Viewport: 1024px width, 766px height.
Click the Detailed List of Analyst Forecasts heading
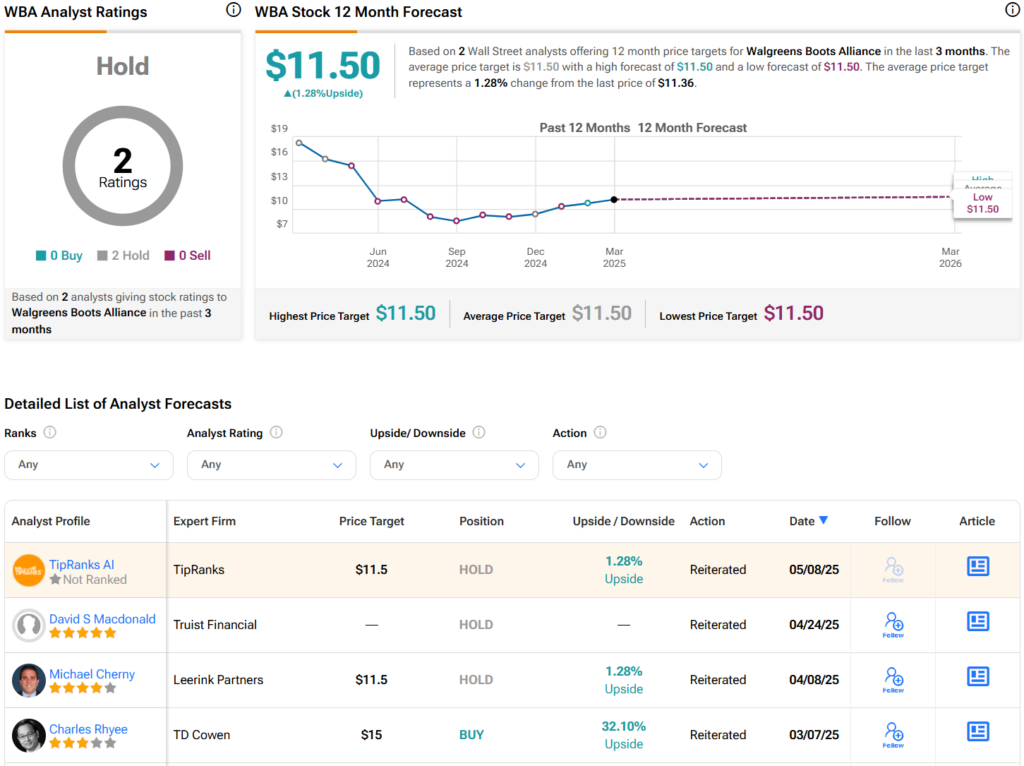point(118,404)
